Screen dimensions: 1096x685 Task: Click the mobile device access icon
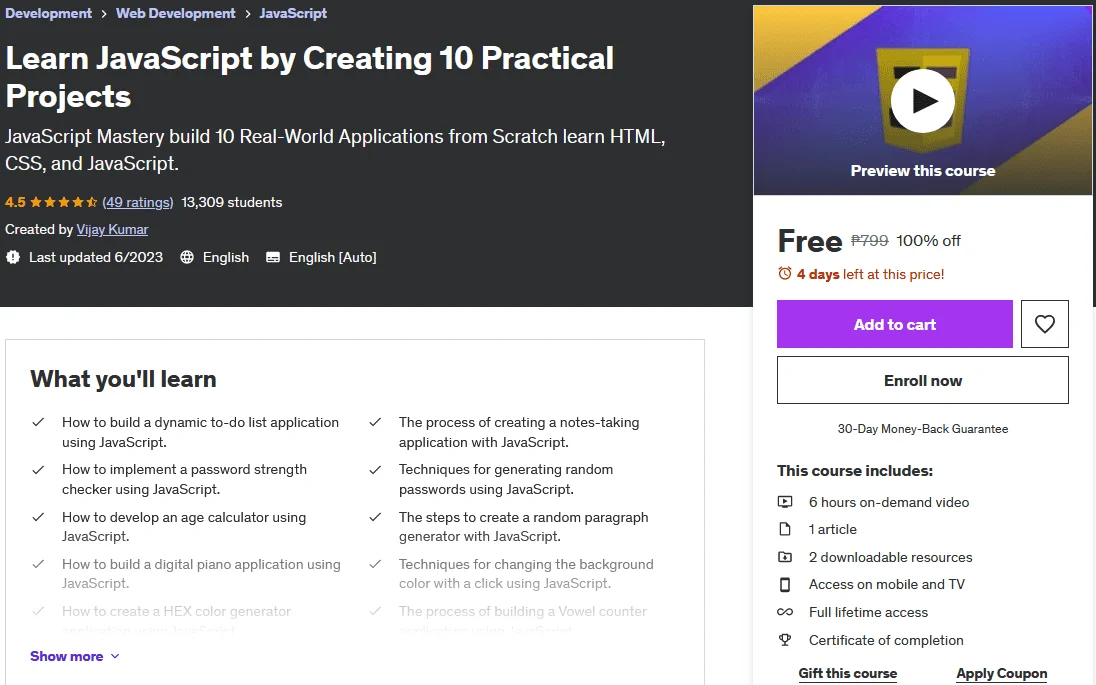pyautogui.click(x=785, y=584)
